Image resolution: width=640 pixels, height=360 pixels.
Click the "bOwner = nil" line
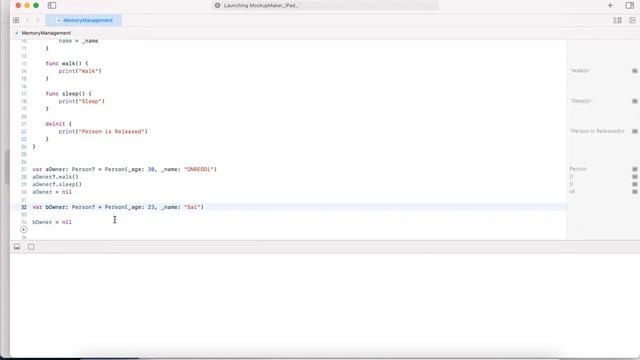coord(52,222)
